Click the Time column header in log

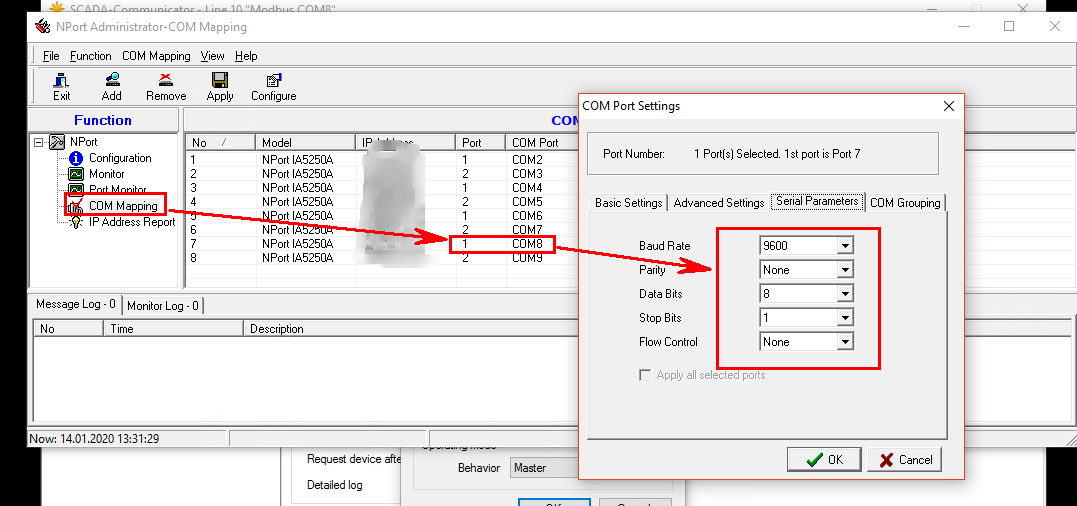pyautogui.click(x=173, y=329)
